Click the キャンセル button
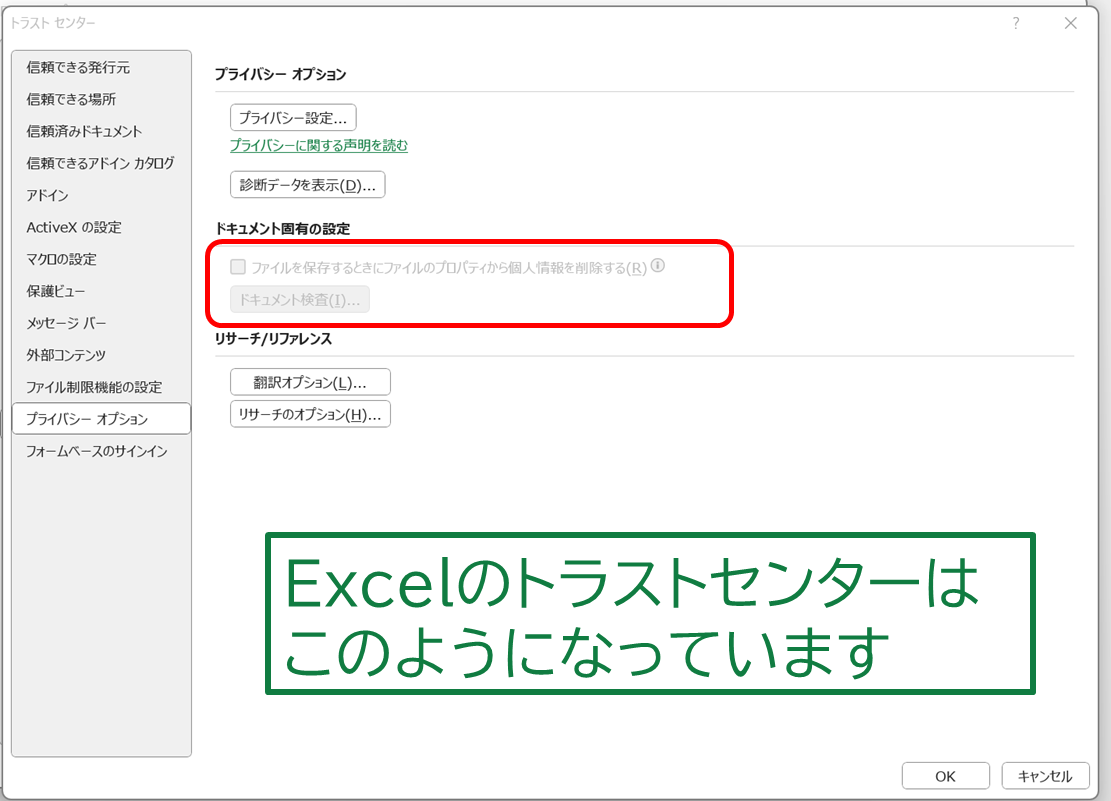The image size is (1111, 801). pos(1045,776)
